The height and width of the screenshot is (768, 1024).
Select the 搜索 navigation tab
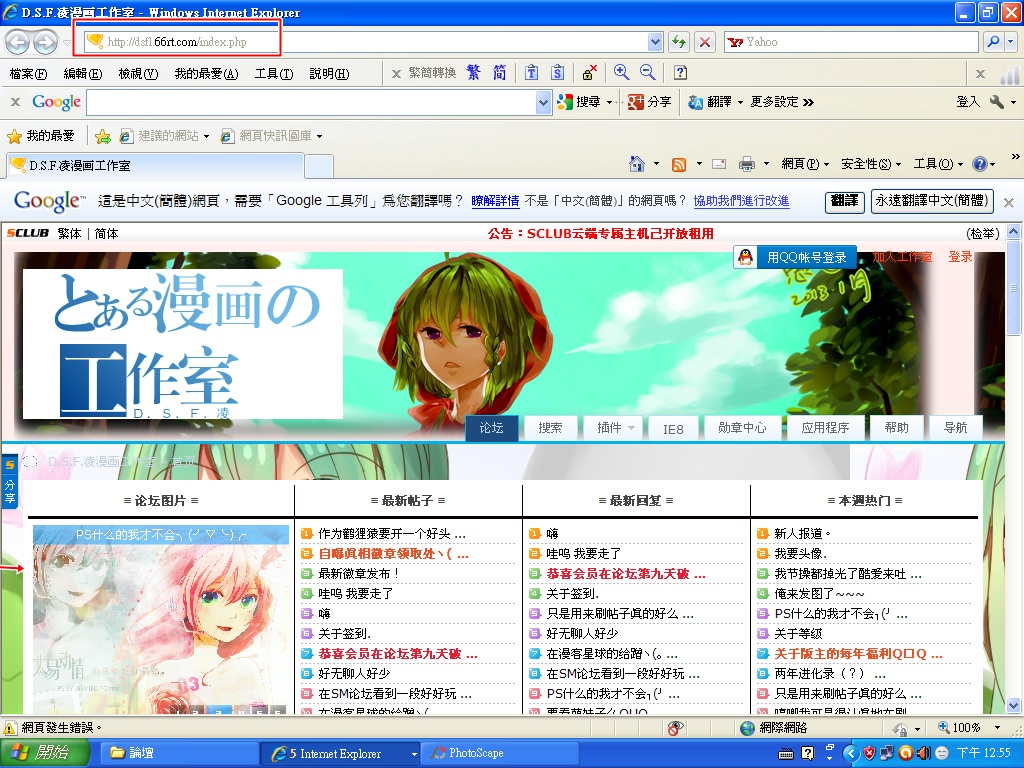tap(550, 428)
